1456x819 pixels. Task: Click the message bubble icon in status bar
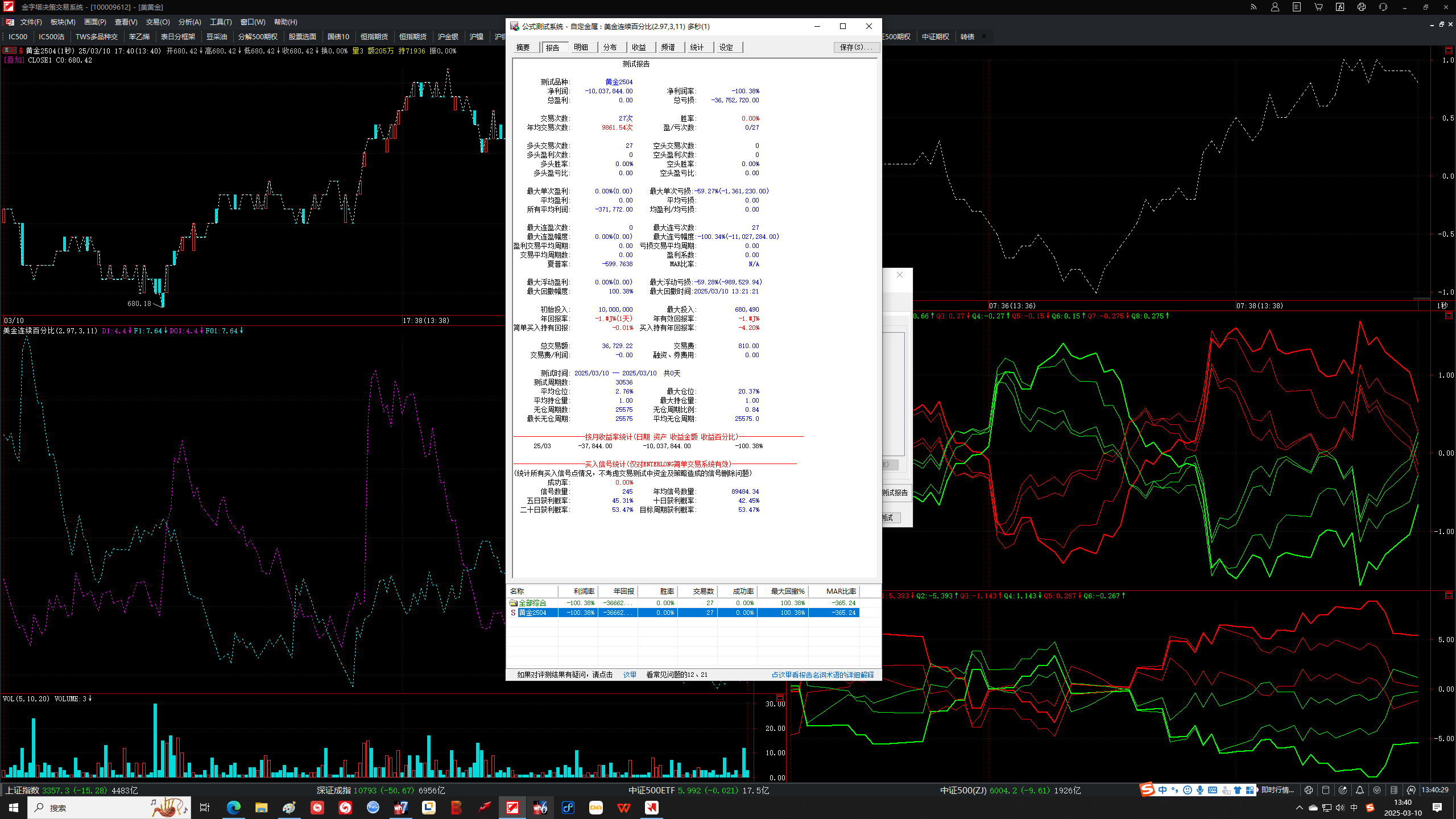coord(1377,790)
